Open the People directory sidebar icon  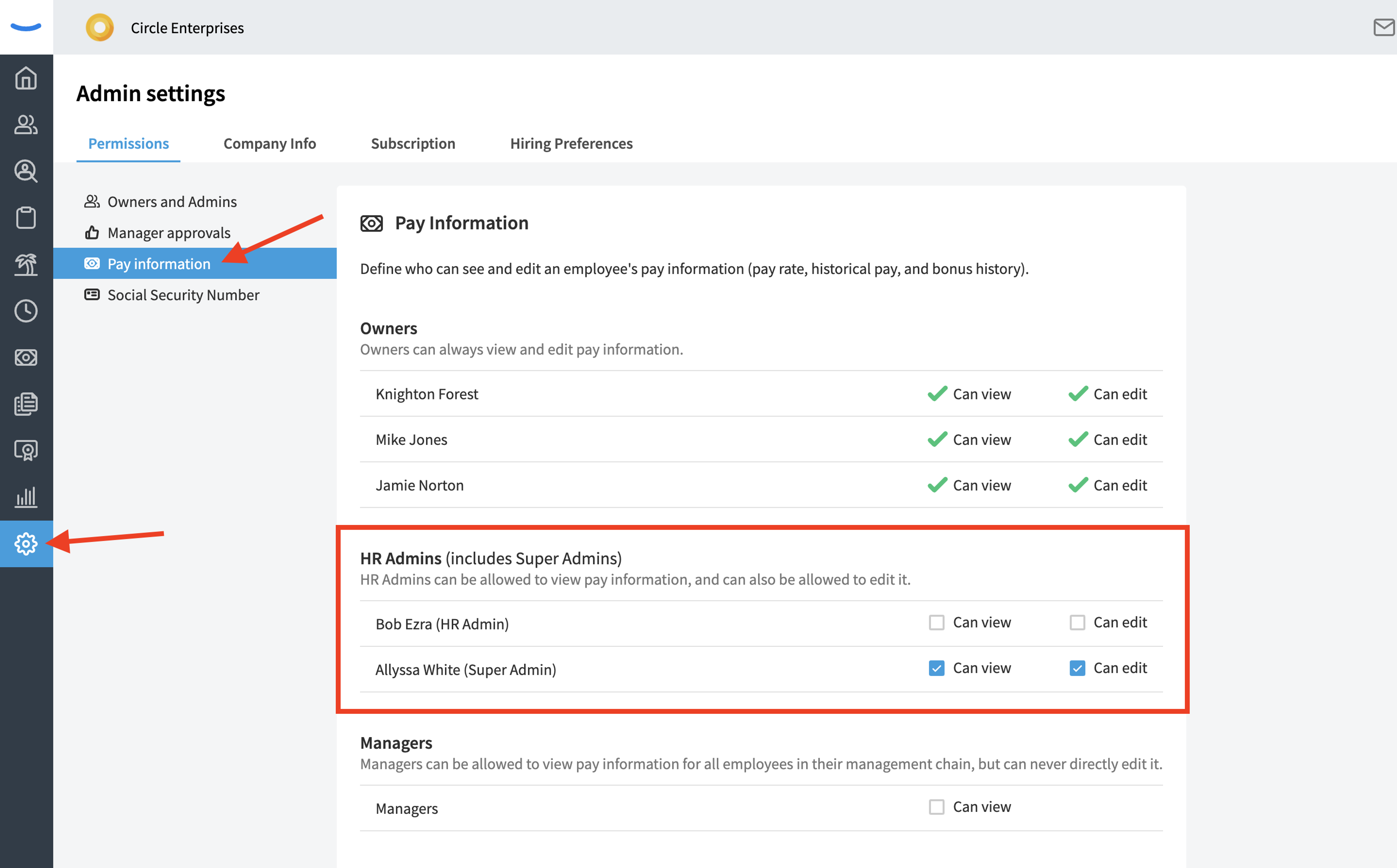[x=26, y=124]
